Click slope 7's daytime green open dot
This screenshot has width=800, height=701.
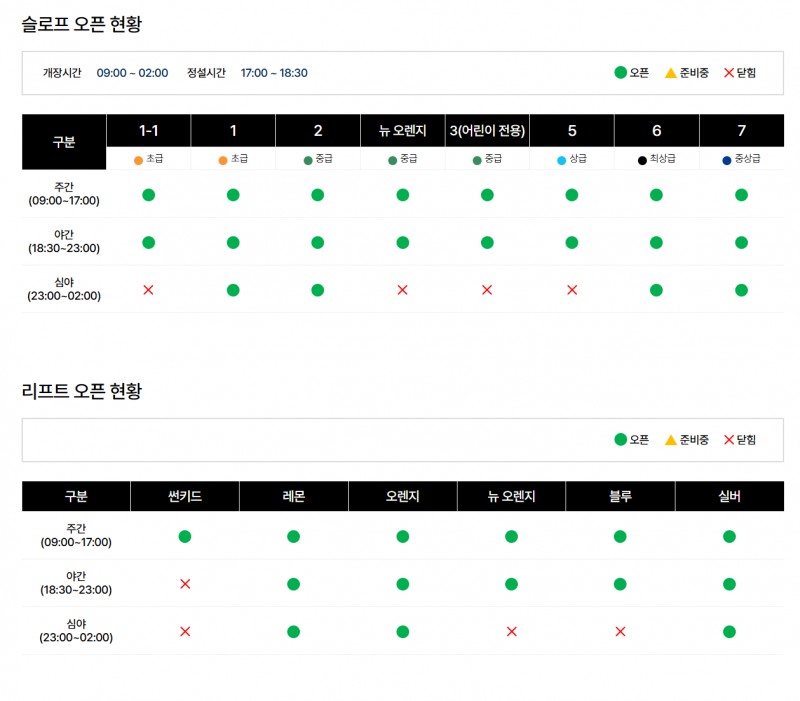[x=741, y=195]
